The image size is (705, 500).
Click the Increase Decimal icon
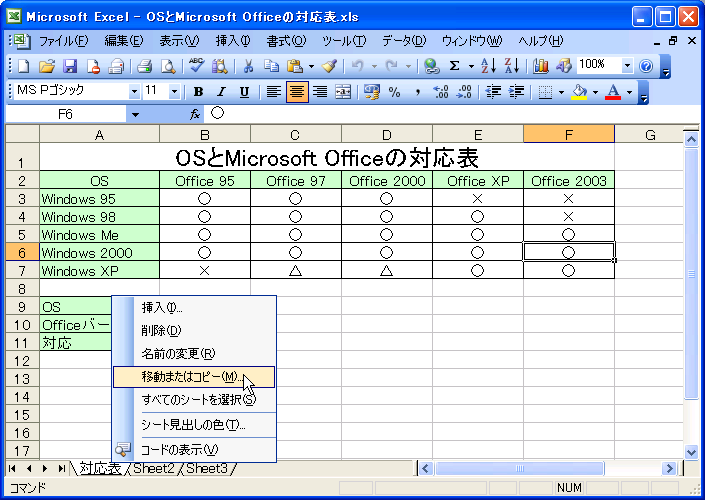coord(441,92)
